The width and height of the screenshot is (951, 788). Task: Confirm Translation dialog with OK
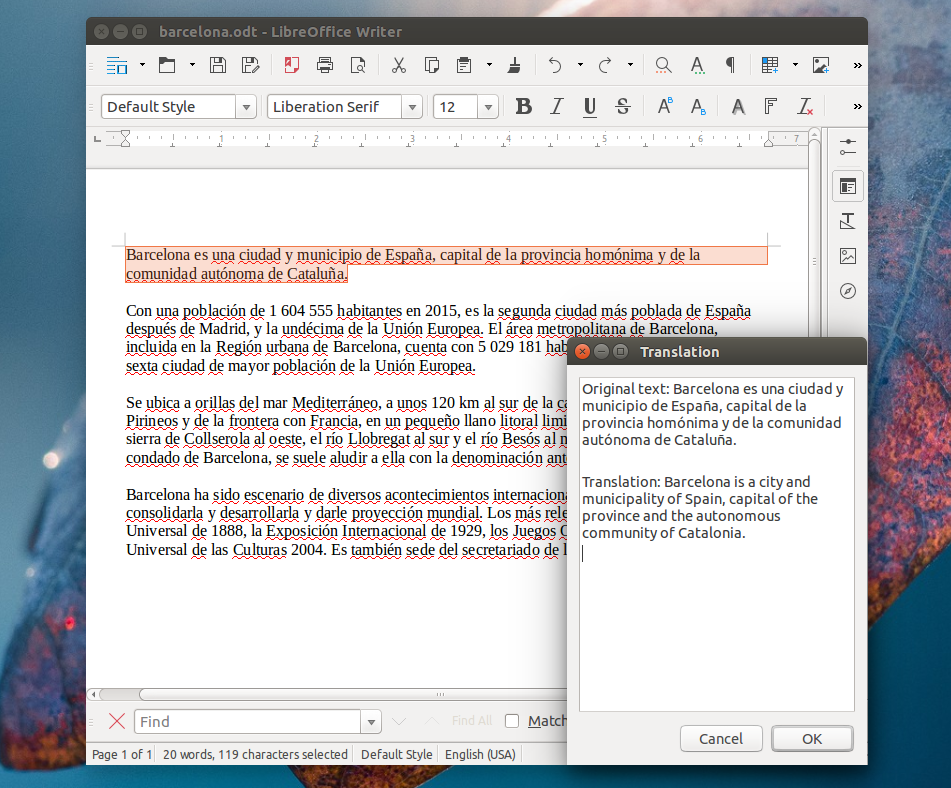click(812, 738)
